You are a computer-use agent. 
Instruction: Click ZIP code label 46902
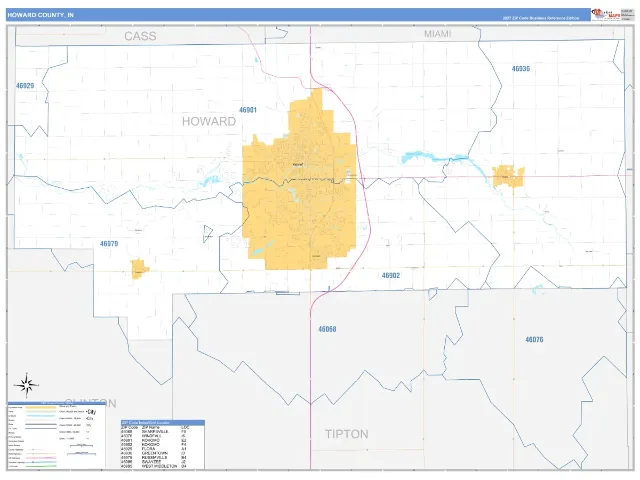(x=391, y=276)
